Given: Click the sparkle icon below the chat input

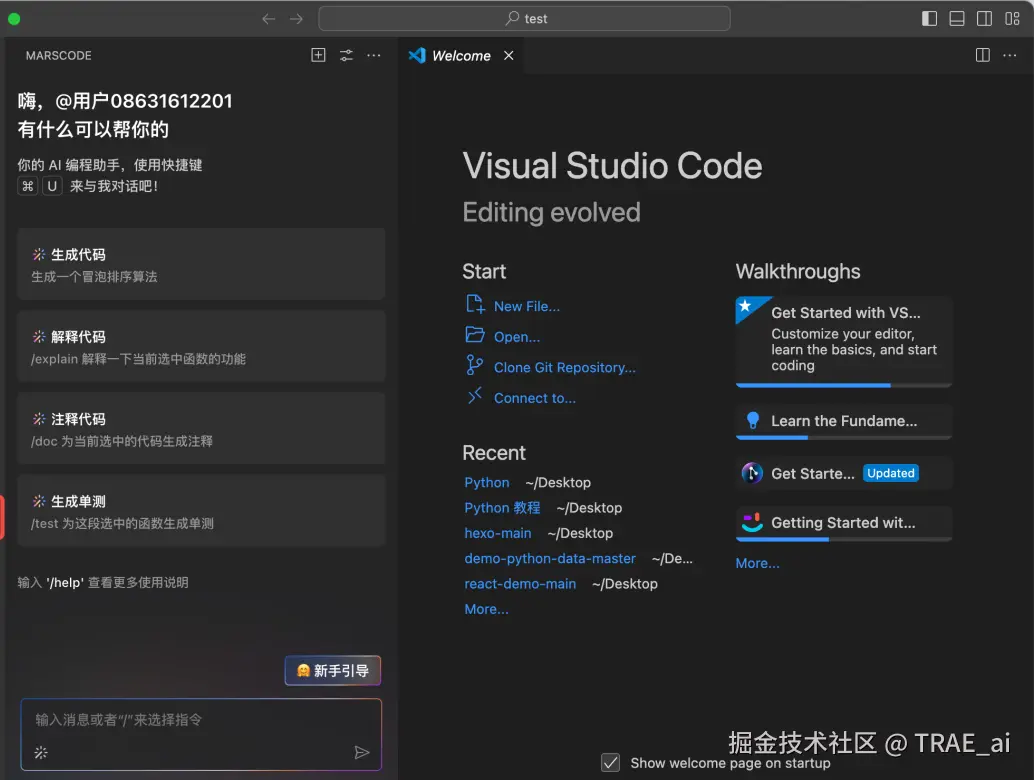Looking at the screenshot, I should coord(41,752).
